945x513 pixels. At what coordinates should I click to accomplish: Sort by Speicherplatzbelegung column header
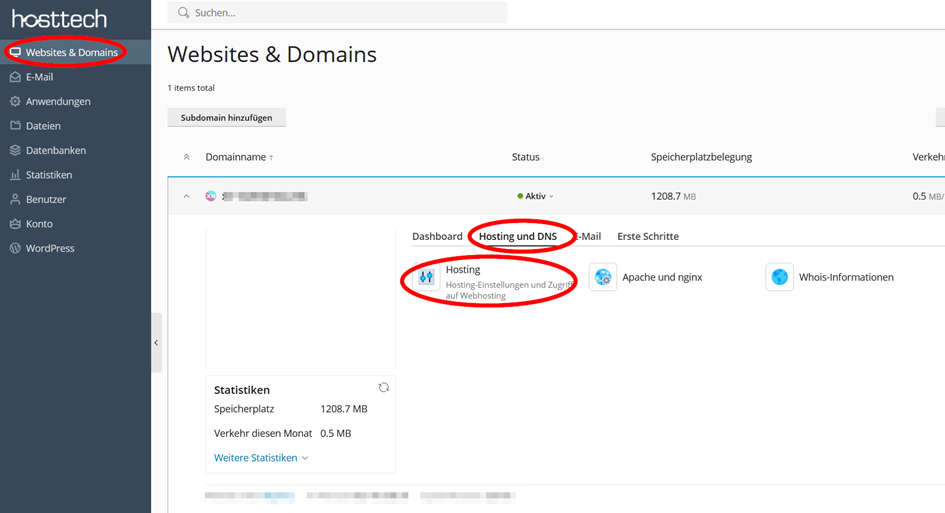tap(701, 157)
